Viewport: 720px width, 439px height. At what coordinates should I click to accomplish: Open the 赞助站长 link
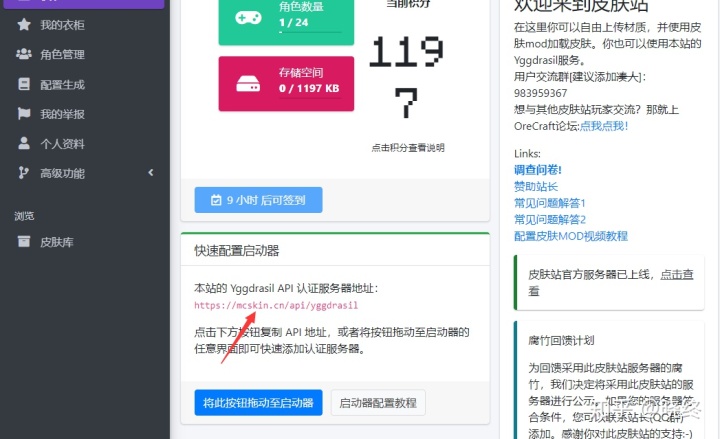pos(536,186)
